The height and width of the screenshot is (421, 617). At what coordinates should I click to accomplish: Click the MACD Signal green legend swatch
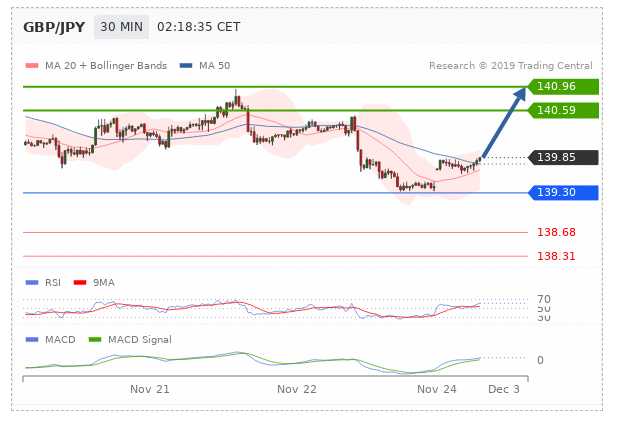(95, 340)
